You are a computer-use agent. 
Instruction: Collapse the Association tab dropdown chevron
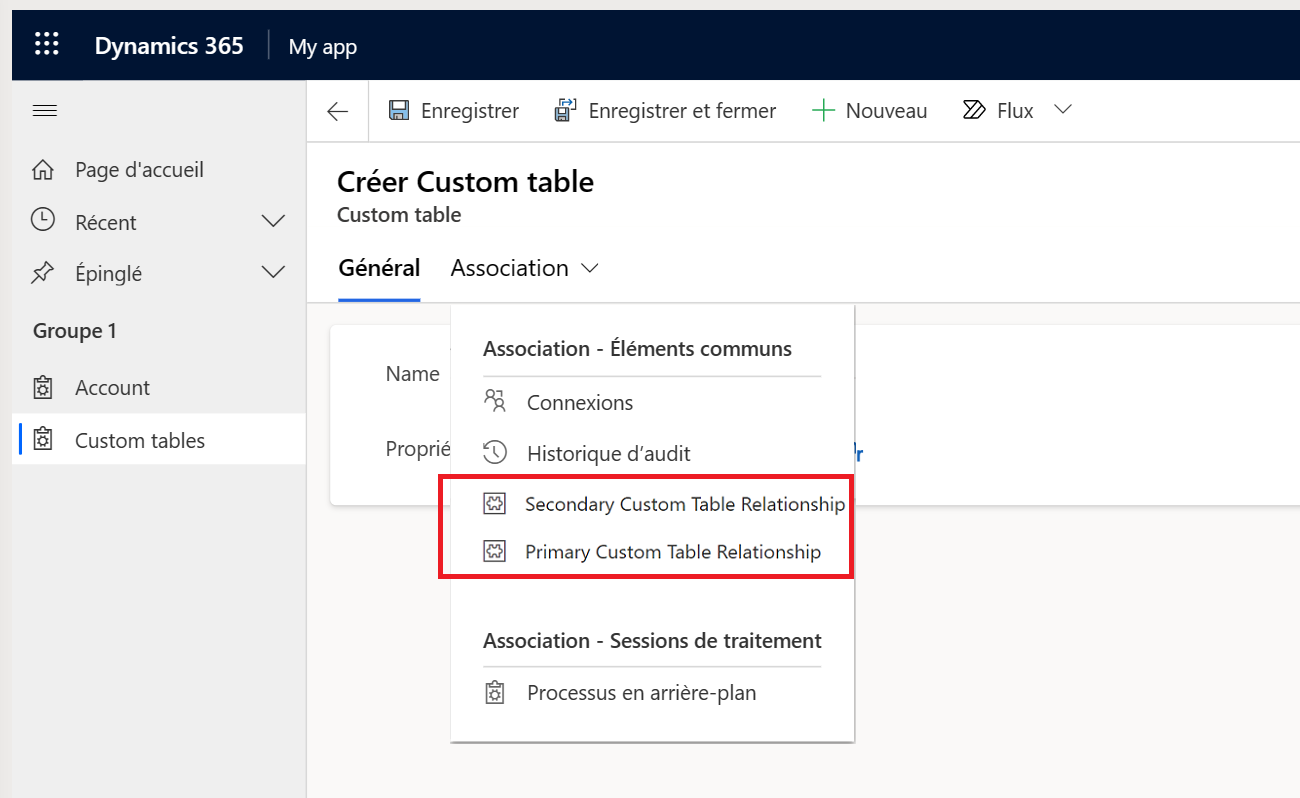590,269
